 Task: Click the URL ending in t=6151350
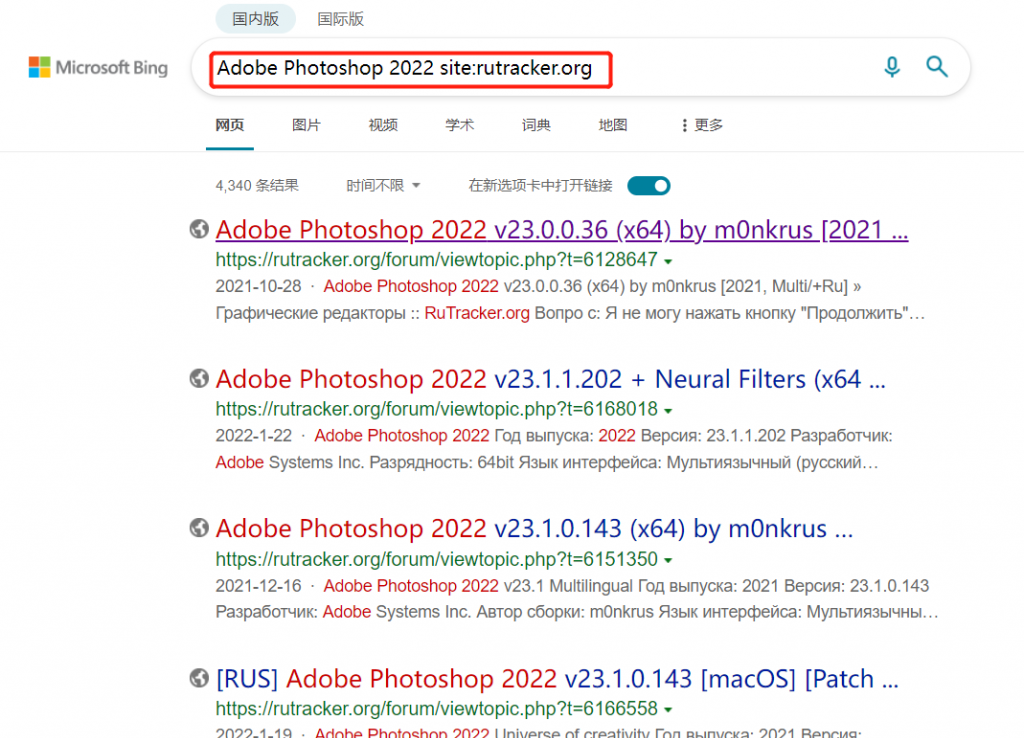(x=436, y=559)
